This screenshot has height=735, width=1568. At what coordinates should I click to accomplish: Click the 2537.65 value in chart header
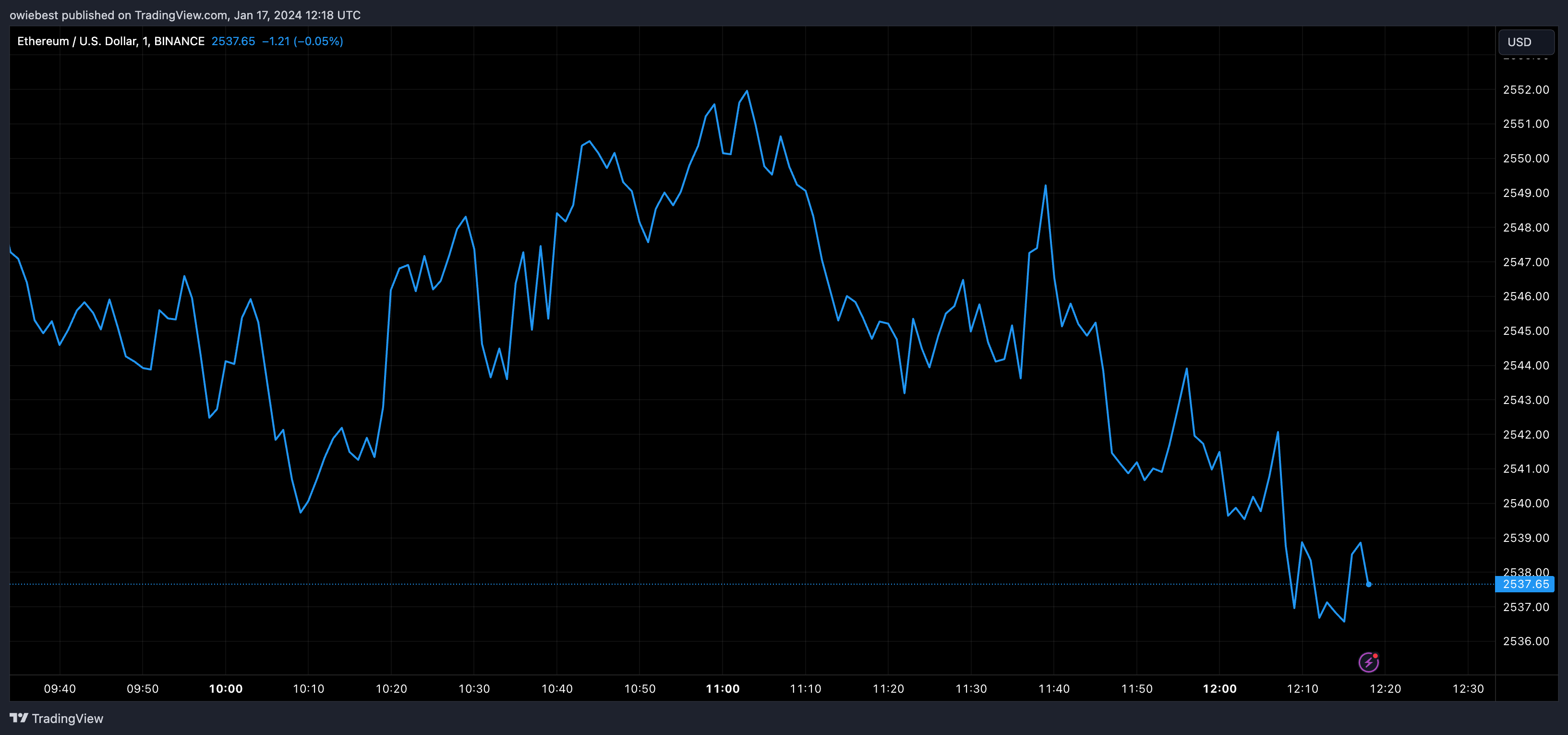(233, 41)
